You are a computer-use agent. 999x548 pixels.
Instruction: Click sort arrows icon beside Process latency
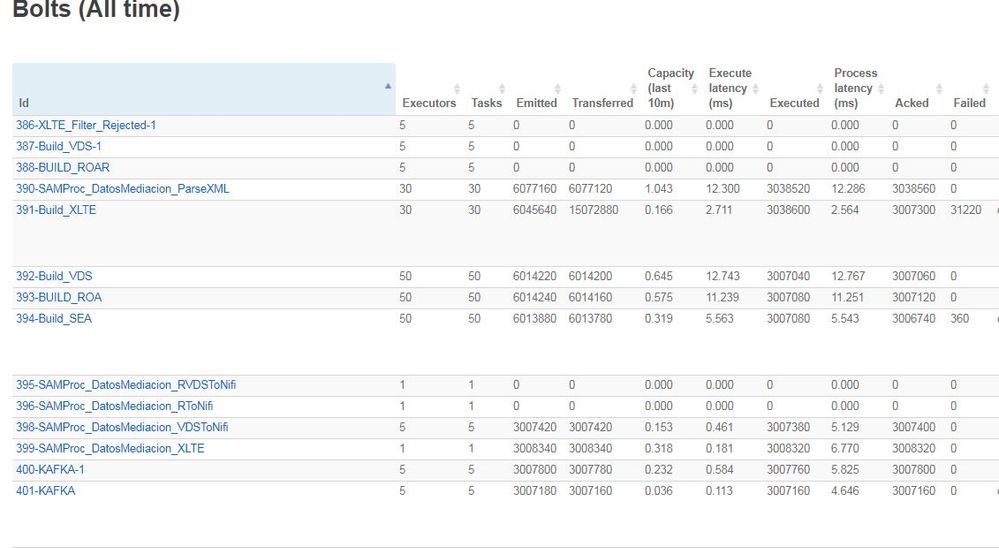pyautogui.click(x=883, y=89)
